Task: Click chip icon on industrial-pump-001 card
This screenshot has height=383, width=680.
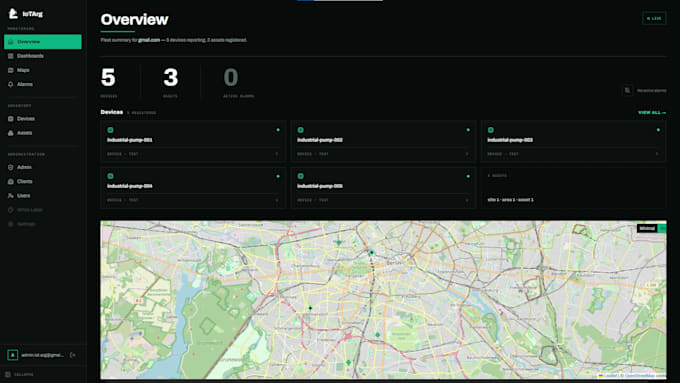Action: [111, 130]
